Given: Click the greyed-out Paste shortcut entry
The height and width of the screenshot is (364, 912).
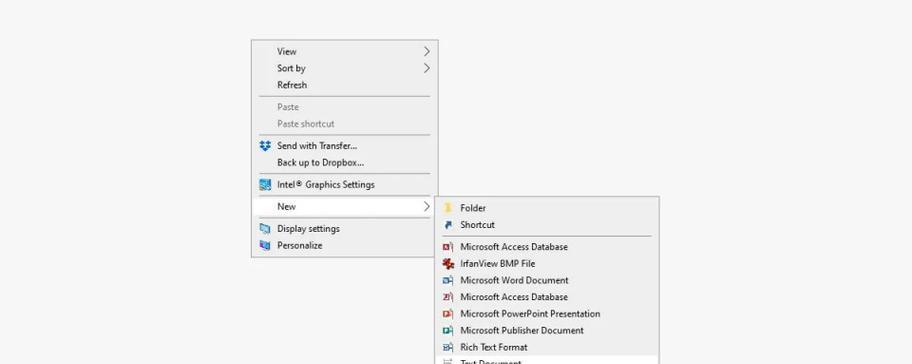Looking at the screenshot, I should pos(344,124).
